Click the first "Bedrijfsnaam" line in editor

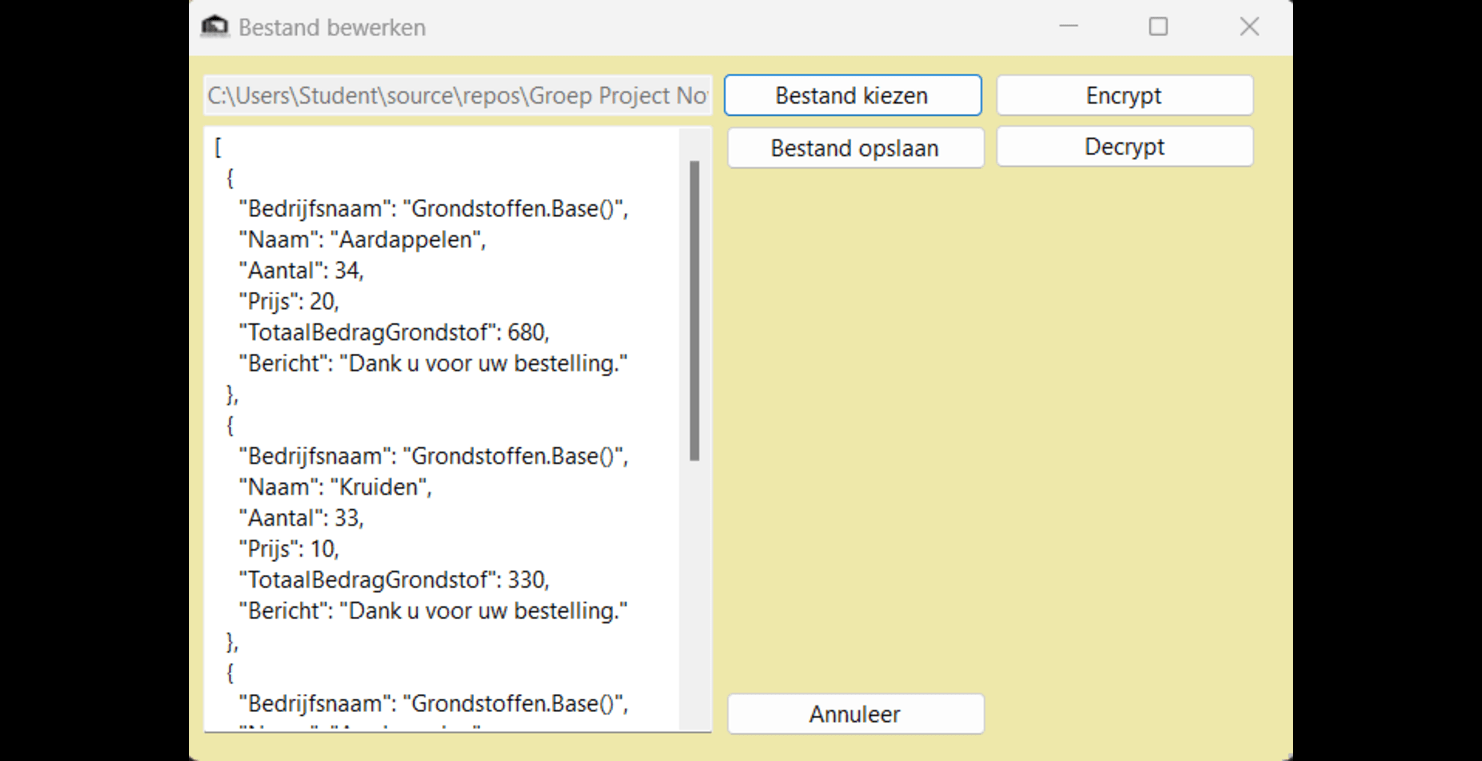[x=433, y=209]
